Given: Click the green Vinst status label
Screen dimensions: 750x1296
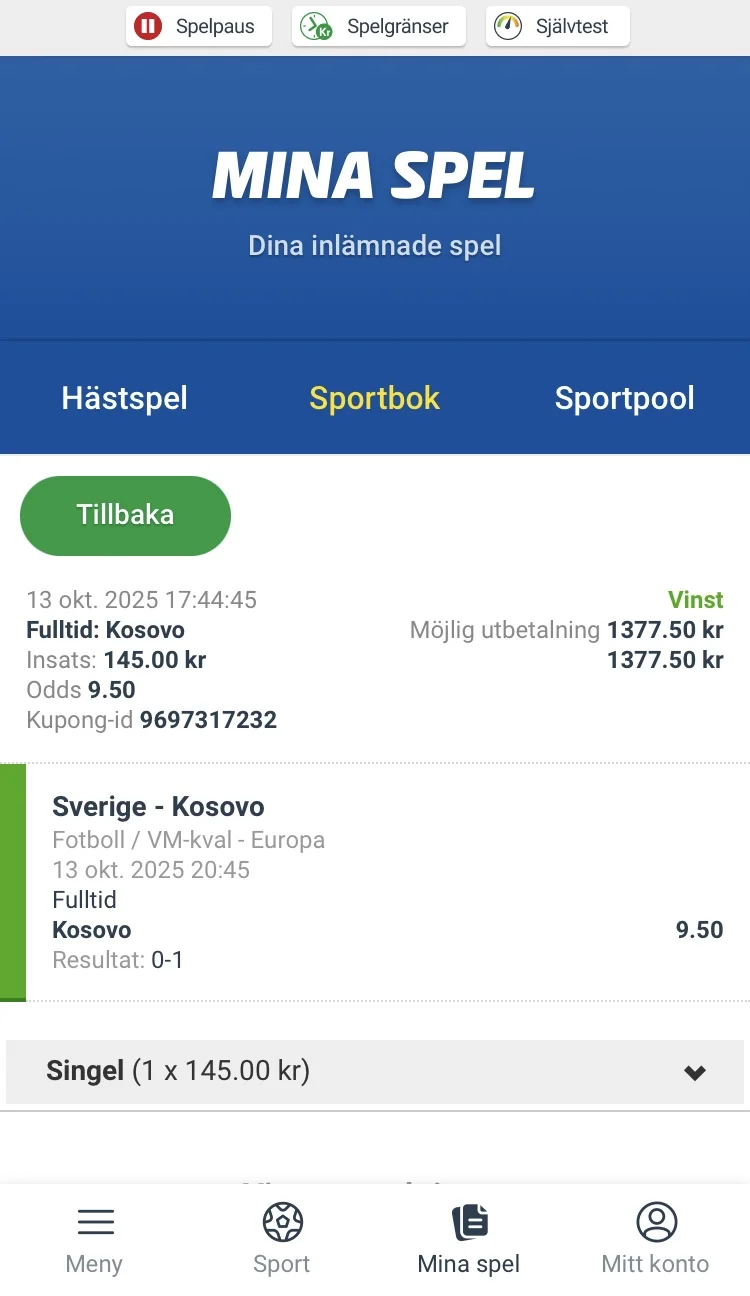Looking at the screenshot, I should tap(695, 600).
